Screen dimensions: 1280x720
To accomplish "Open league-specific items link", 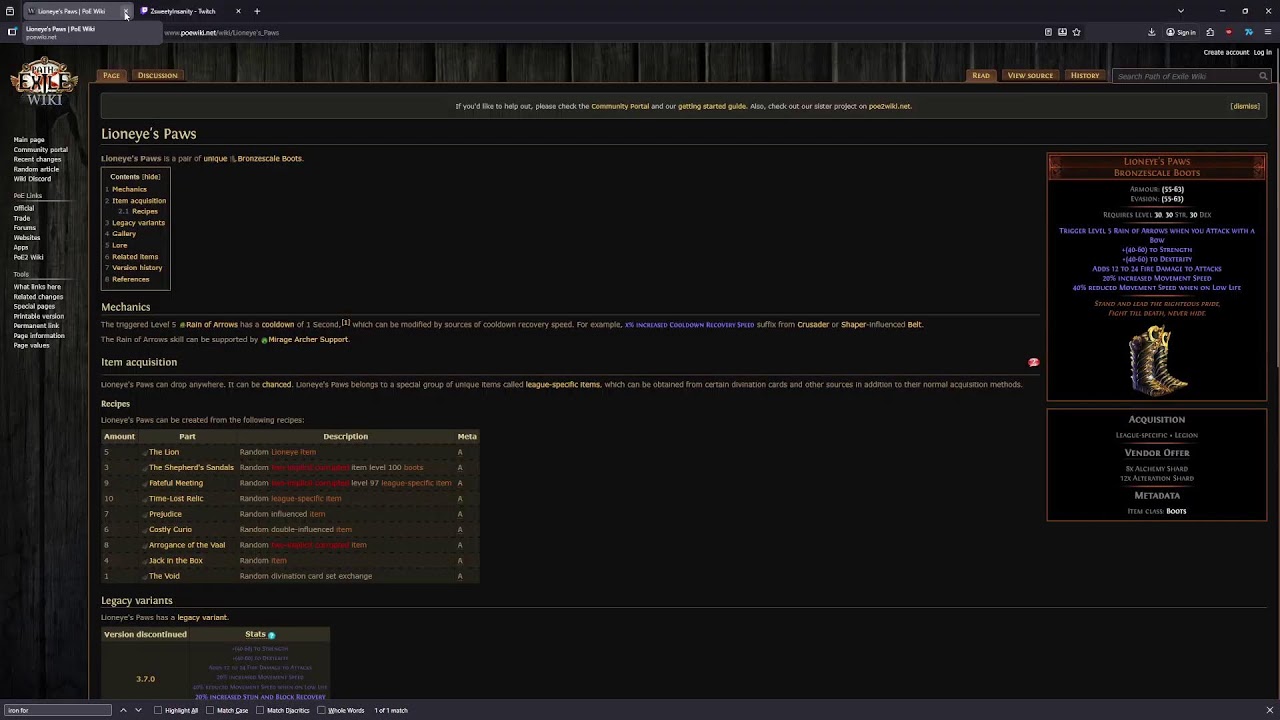I will [x=563, y=384].
